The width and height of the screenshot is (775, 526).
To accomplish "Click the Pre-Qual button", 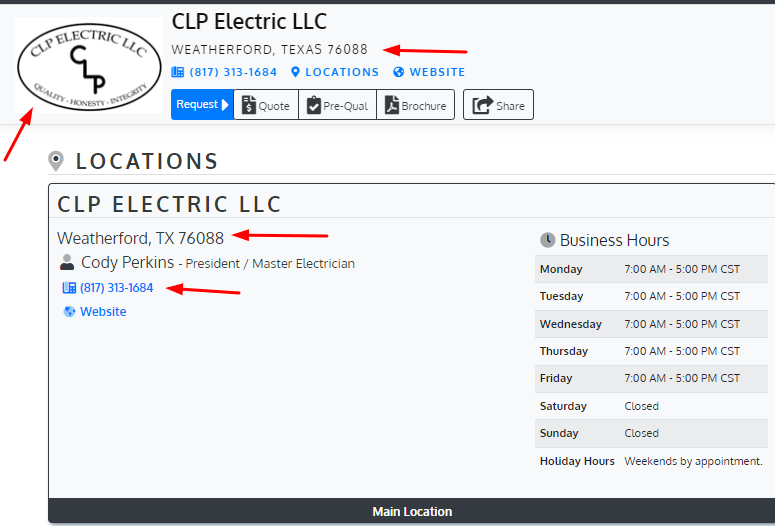I will (338, 104).
